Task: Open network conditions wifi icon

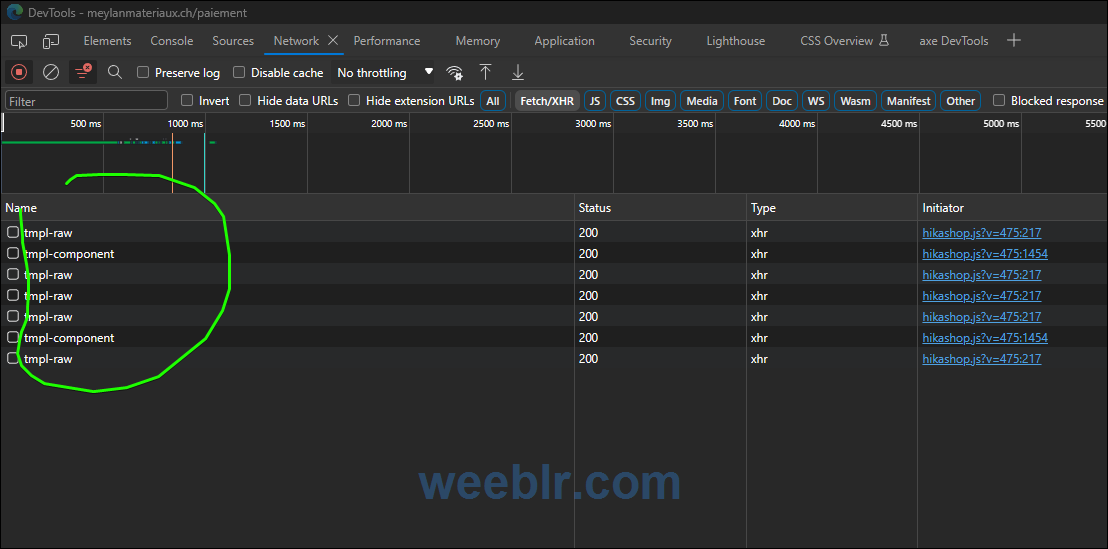Action: (454, 72)
